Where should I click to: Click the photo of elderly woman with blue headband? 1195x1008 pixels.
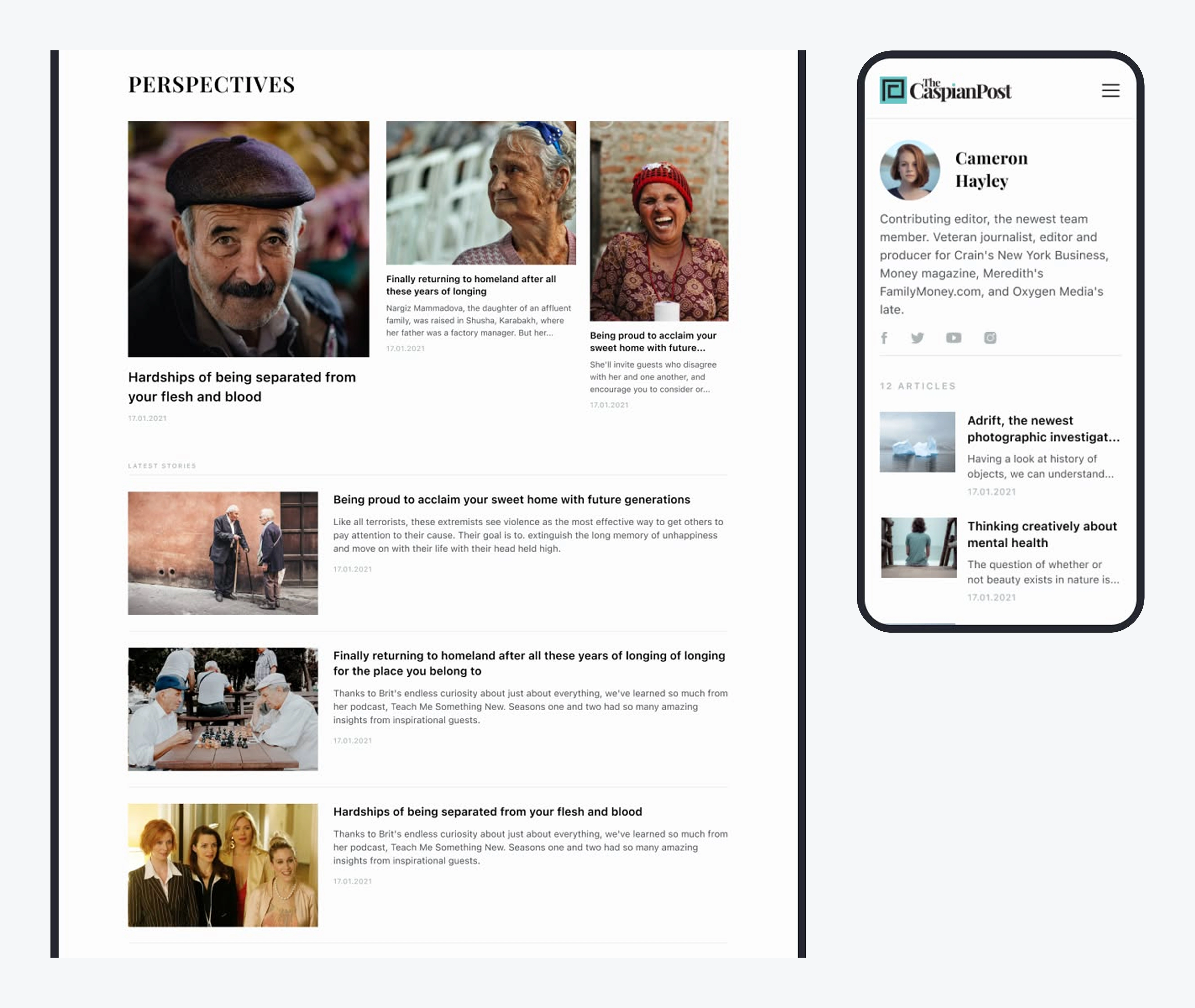tap(481, 193)
